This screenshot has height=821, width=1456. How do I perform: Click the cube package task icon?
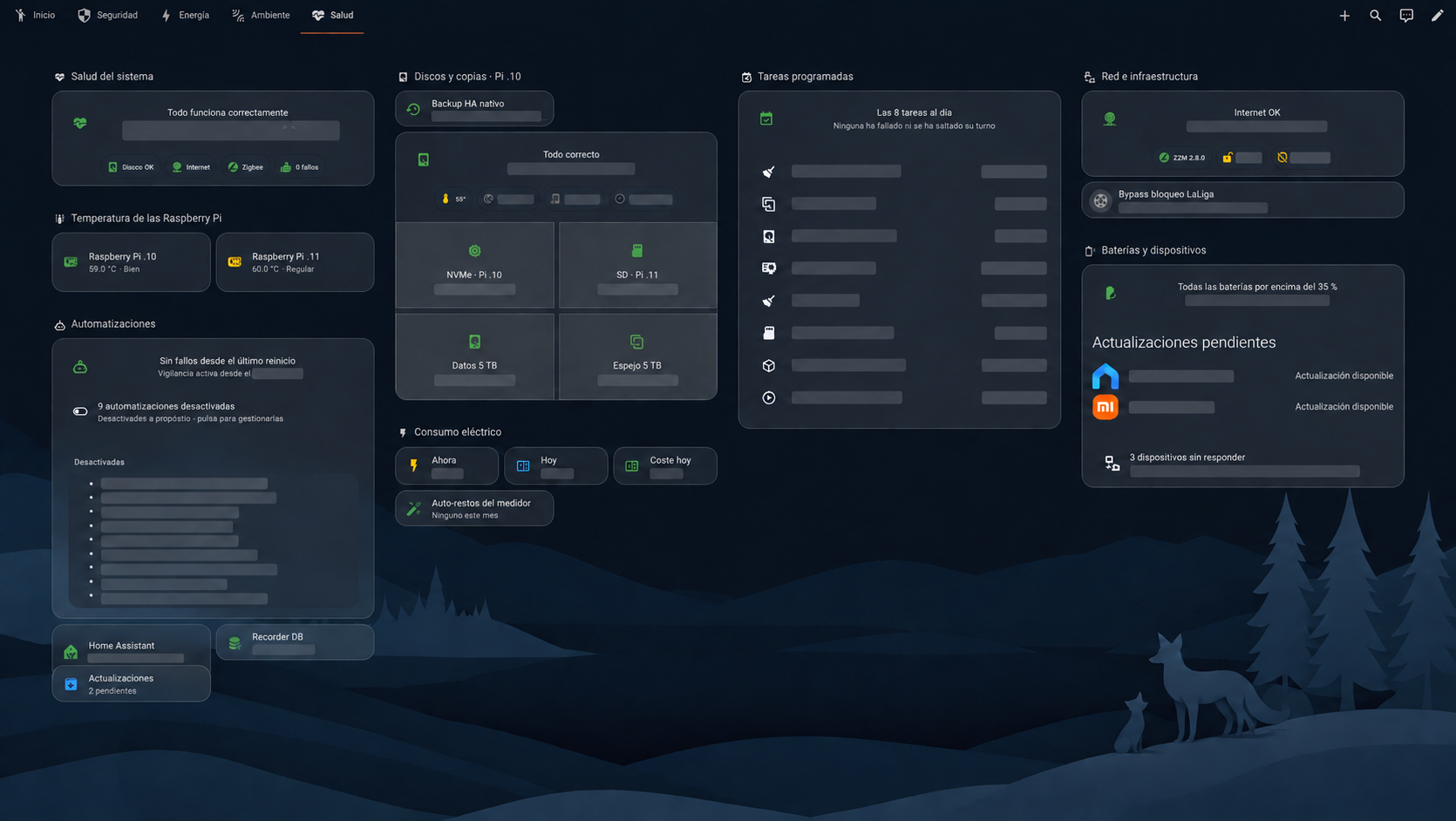click(768, 365)
